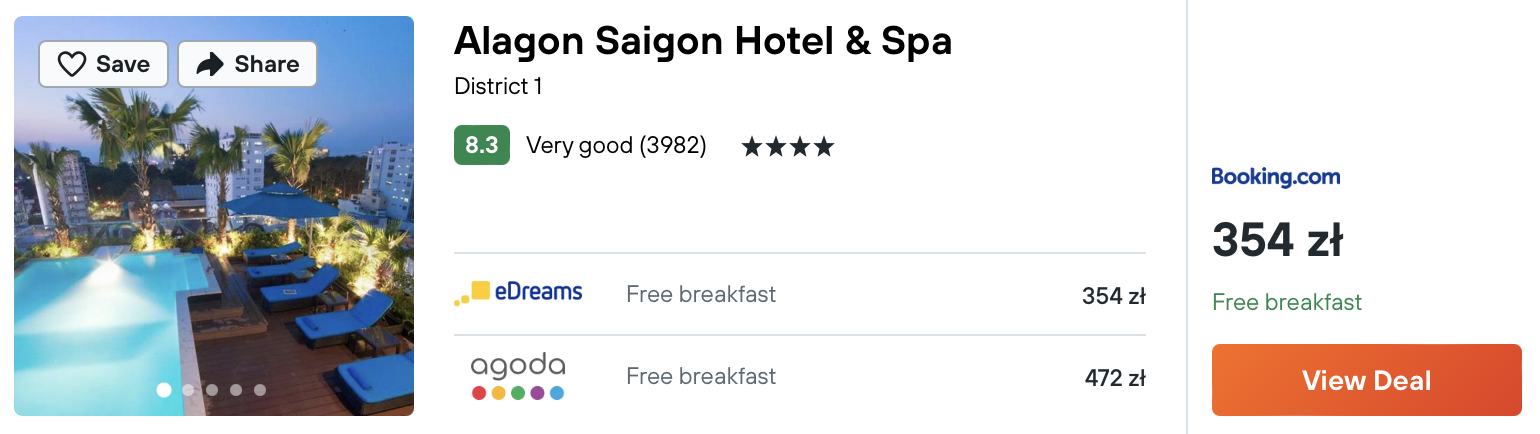Click the Booking.com 354 zł price
The width and height of the screenshot is (1540, 434).
pos(1277,240)
